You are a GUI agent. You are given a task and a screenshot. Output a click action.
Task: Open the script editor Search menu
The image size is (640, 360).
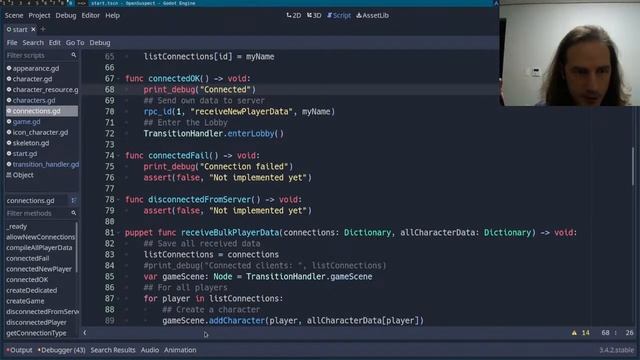pyautogui.click(x=33, y=42)
